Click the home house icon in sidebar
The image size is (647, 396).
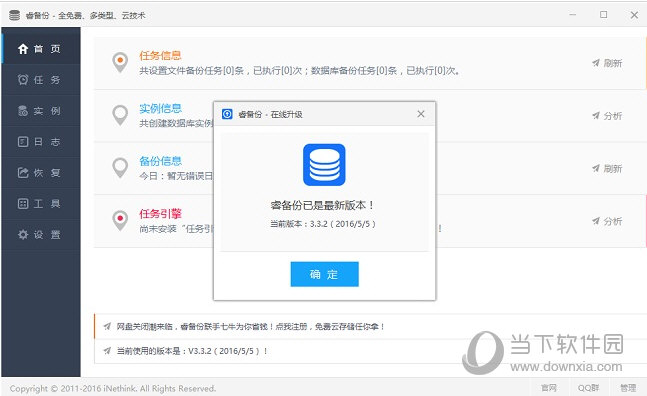coord(23,49)
